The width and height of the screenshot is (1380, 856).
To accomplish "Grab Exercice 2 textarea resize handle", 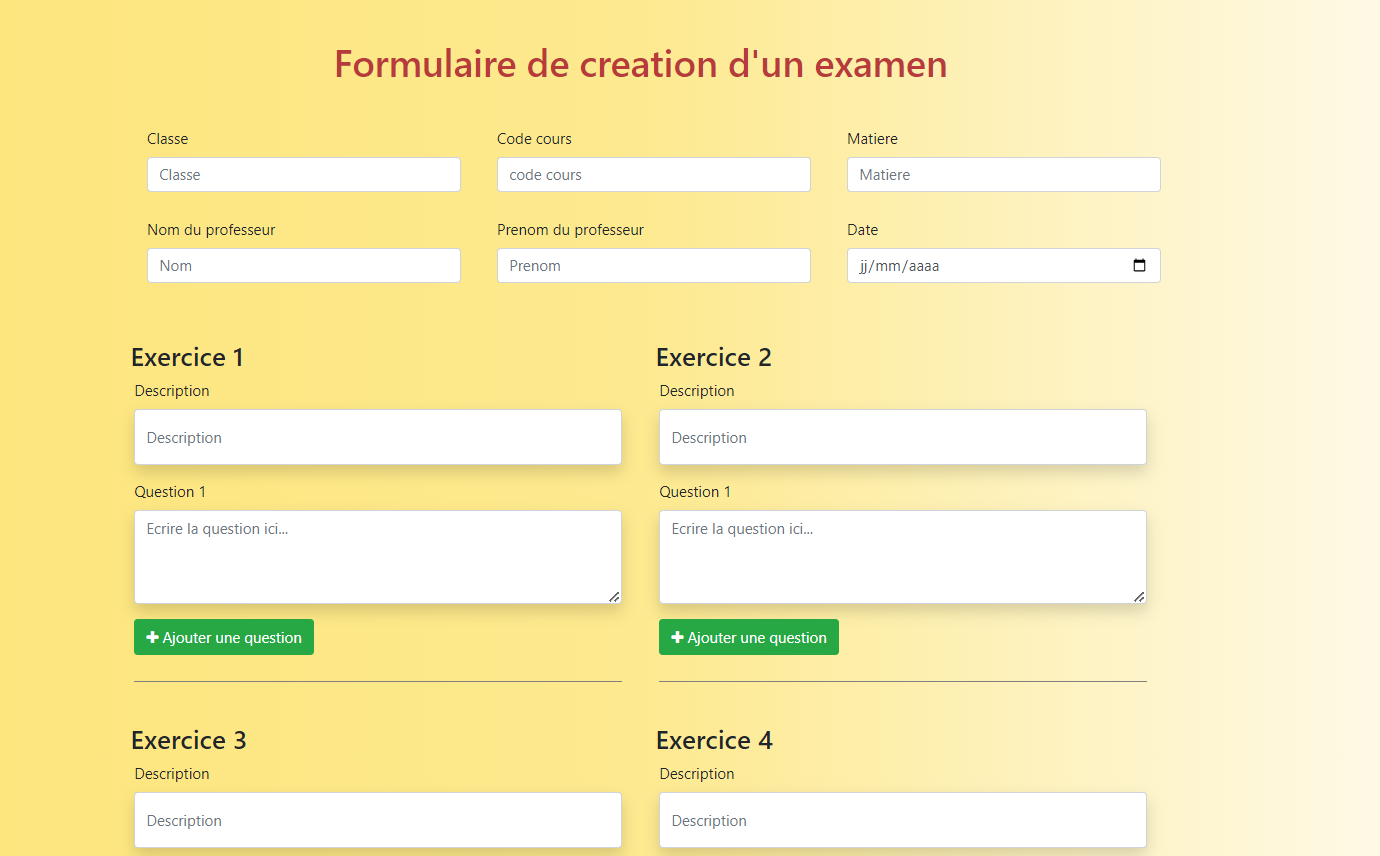I will (x=1139, y=596).
